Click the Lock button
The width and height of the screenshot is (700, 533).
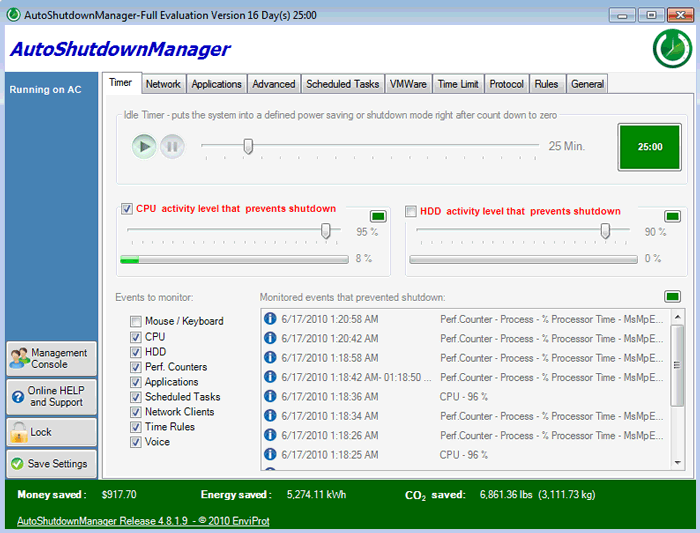[x=52, y=432]
